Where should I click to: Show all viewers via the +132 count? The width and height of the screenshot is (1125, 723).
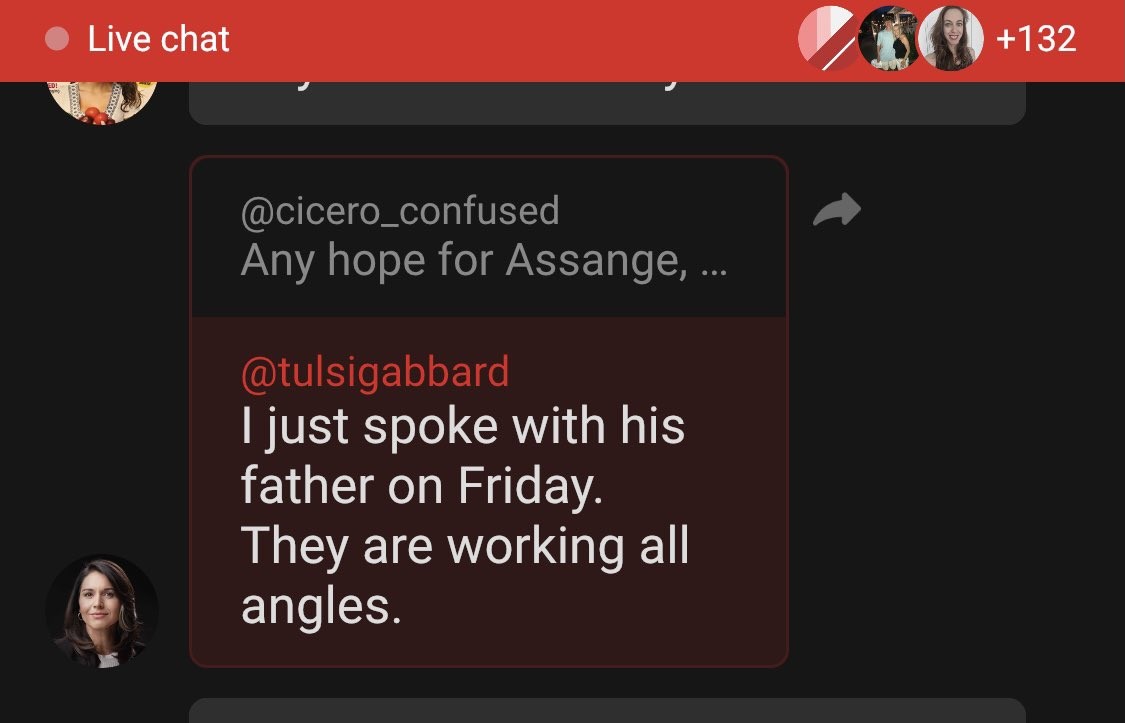coord(1036,39)
